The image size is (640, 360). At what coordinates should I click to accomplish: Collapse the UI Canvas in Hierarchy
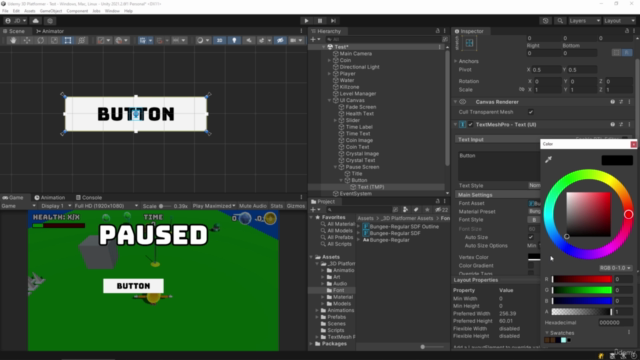pyautogui.click(x=329, y=100)
